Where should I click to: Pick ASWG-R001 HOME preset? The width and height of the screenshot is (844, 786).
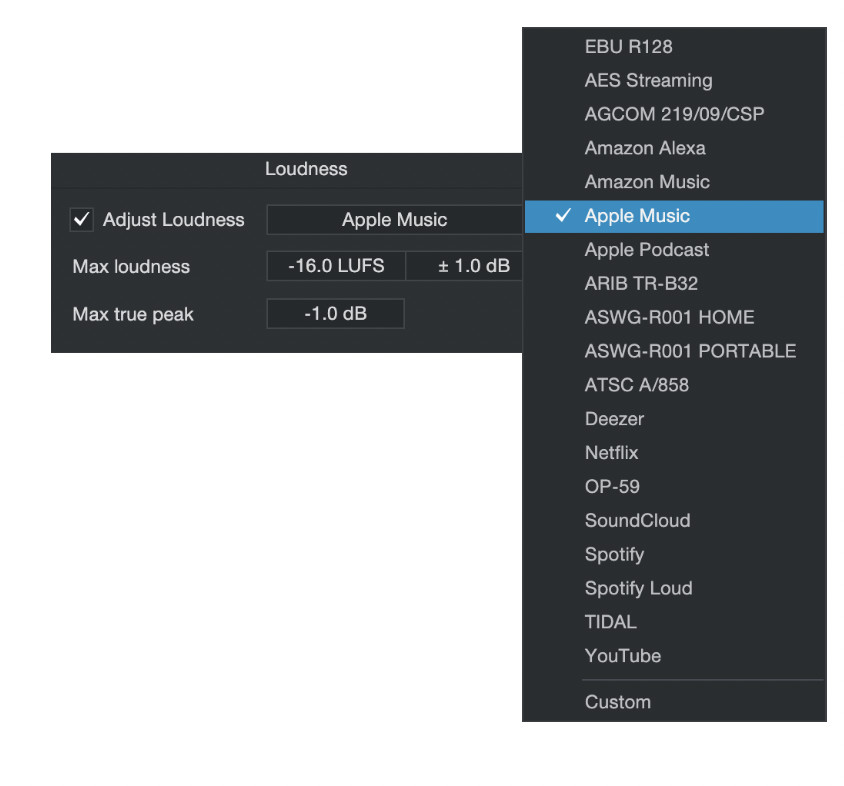click(674, 318)
